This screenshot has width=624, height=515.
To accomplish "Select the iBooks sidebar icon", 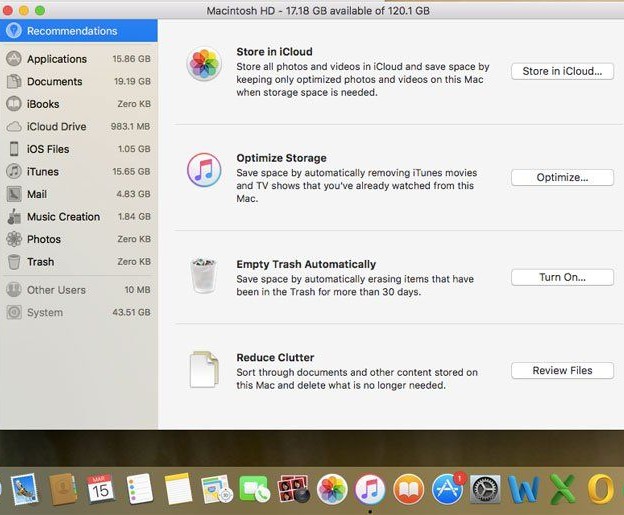I will [14, 104].
